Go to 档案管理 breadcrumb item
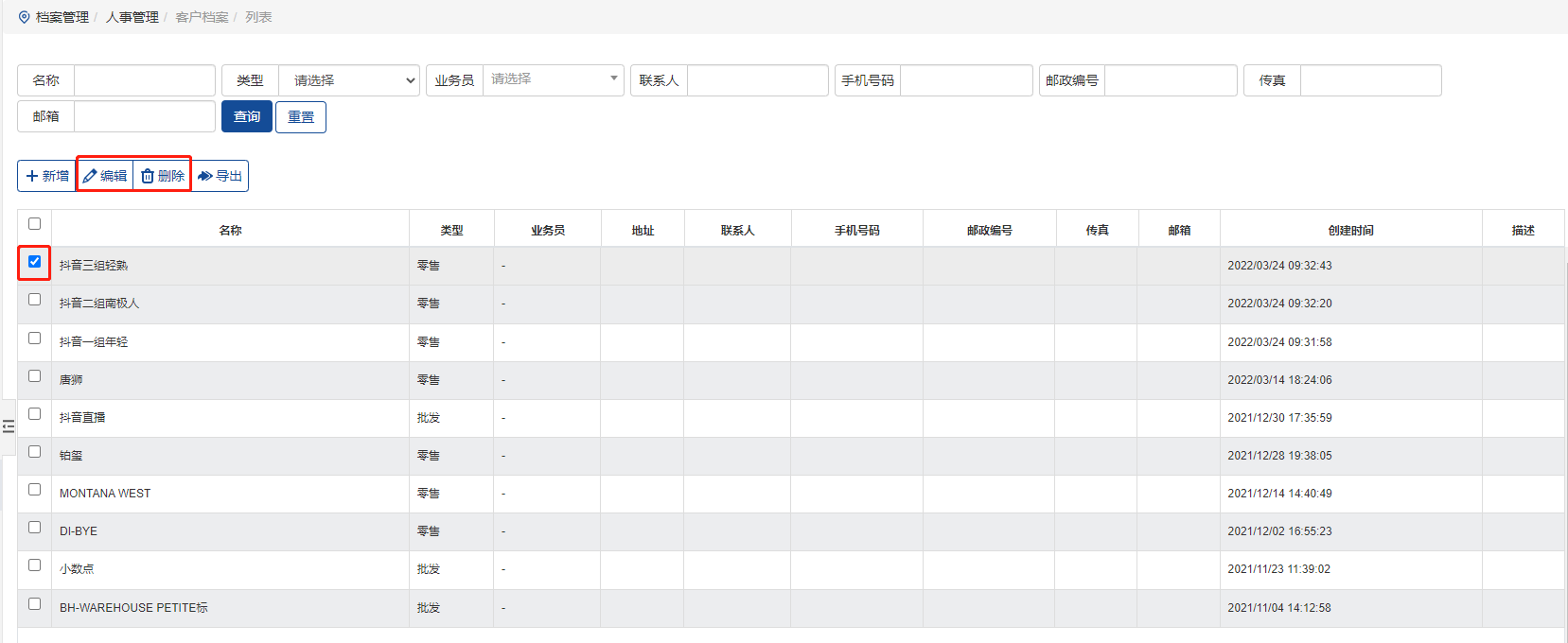 62,17
